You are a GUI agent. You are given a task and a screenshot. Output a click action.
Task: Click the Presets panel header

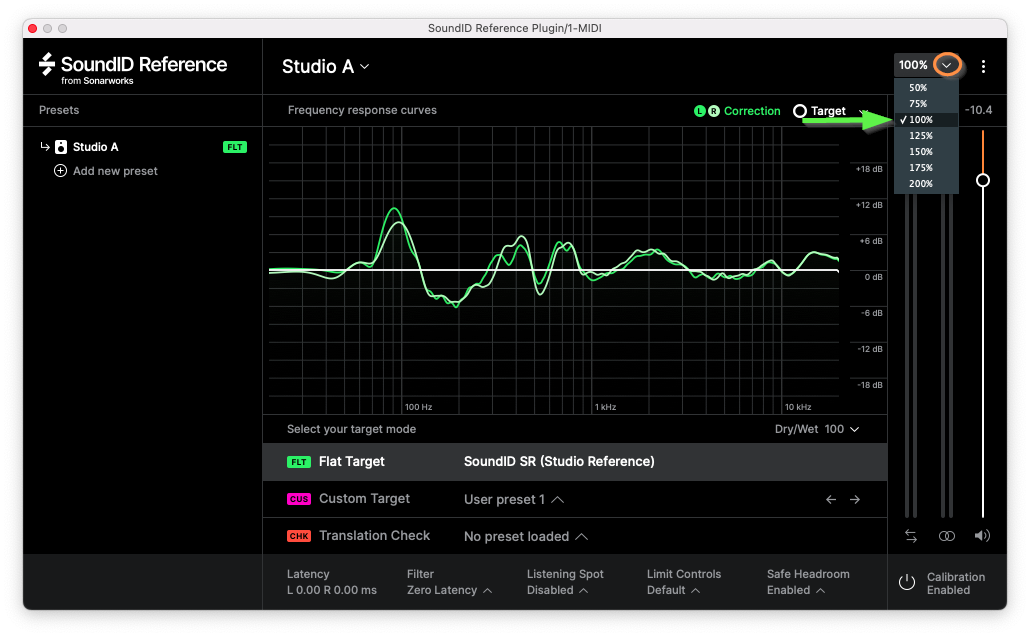point(58,110)
